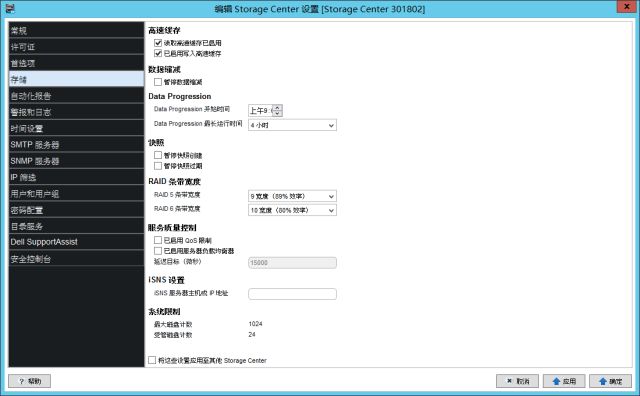The width and height of the screenshot is (640, 396).
Task: Open the 常规 settings tab
Action: point(76,31)
